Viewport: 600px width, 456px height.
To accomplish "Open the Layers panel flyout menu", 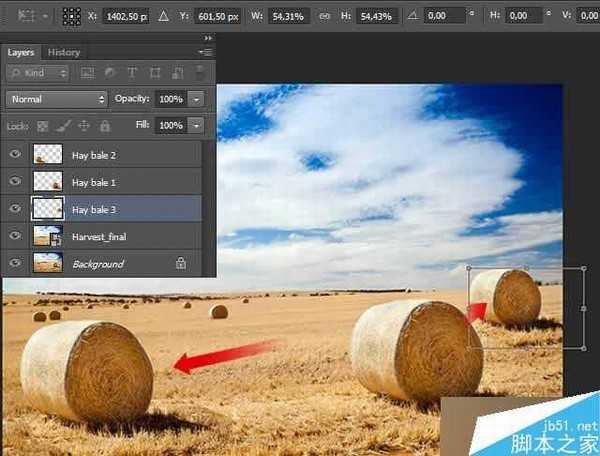I will click(x=205, y=52).
